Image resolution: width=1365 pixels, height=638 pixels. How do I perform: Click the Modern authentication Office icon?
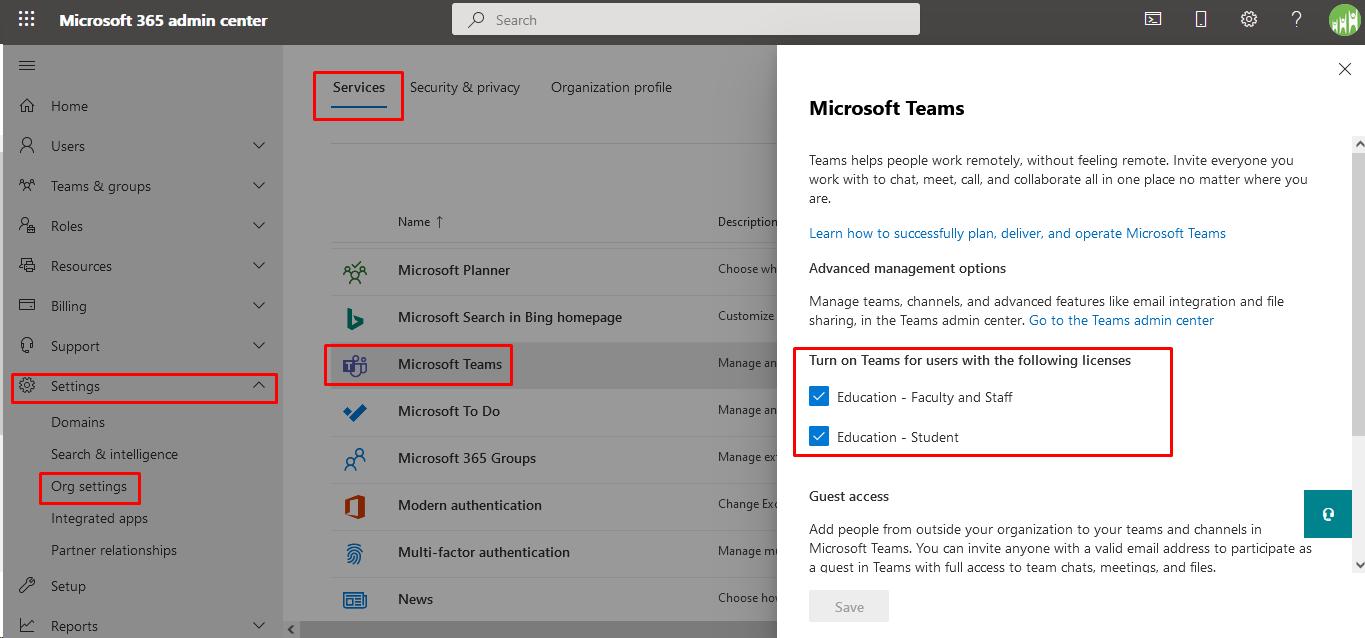[x=355, y=505]
